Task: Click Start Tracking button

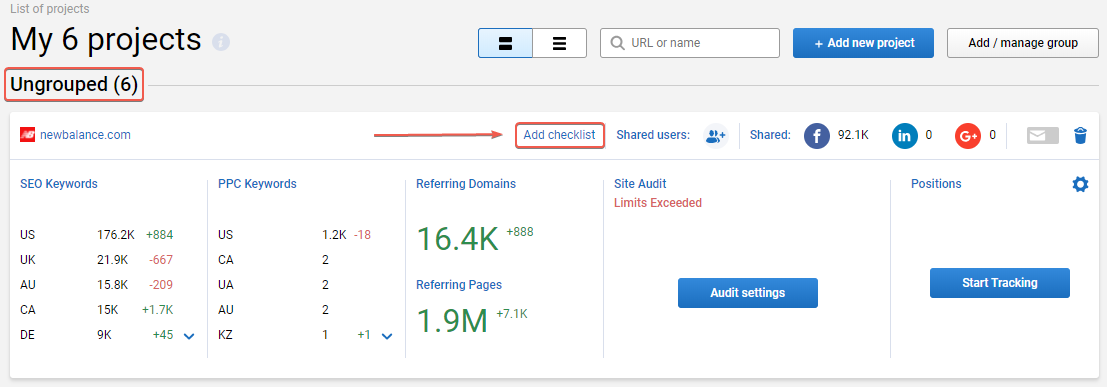Action: (x=1000, y=282)
